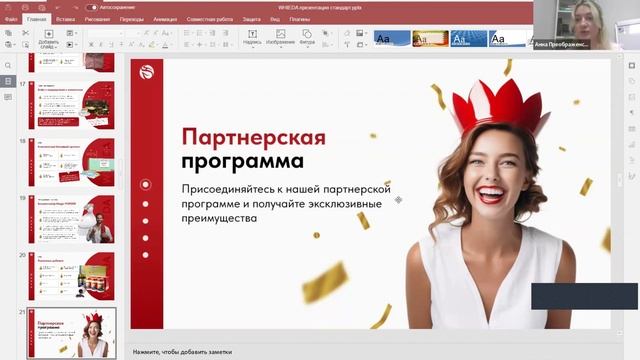The height and width of the screenshot is (360, 640).
Task: Click the Cut scissors icon
Action: tap(25, 33)
